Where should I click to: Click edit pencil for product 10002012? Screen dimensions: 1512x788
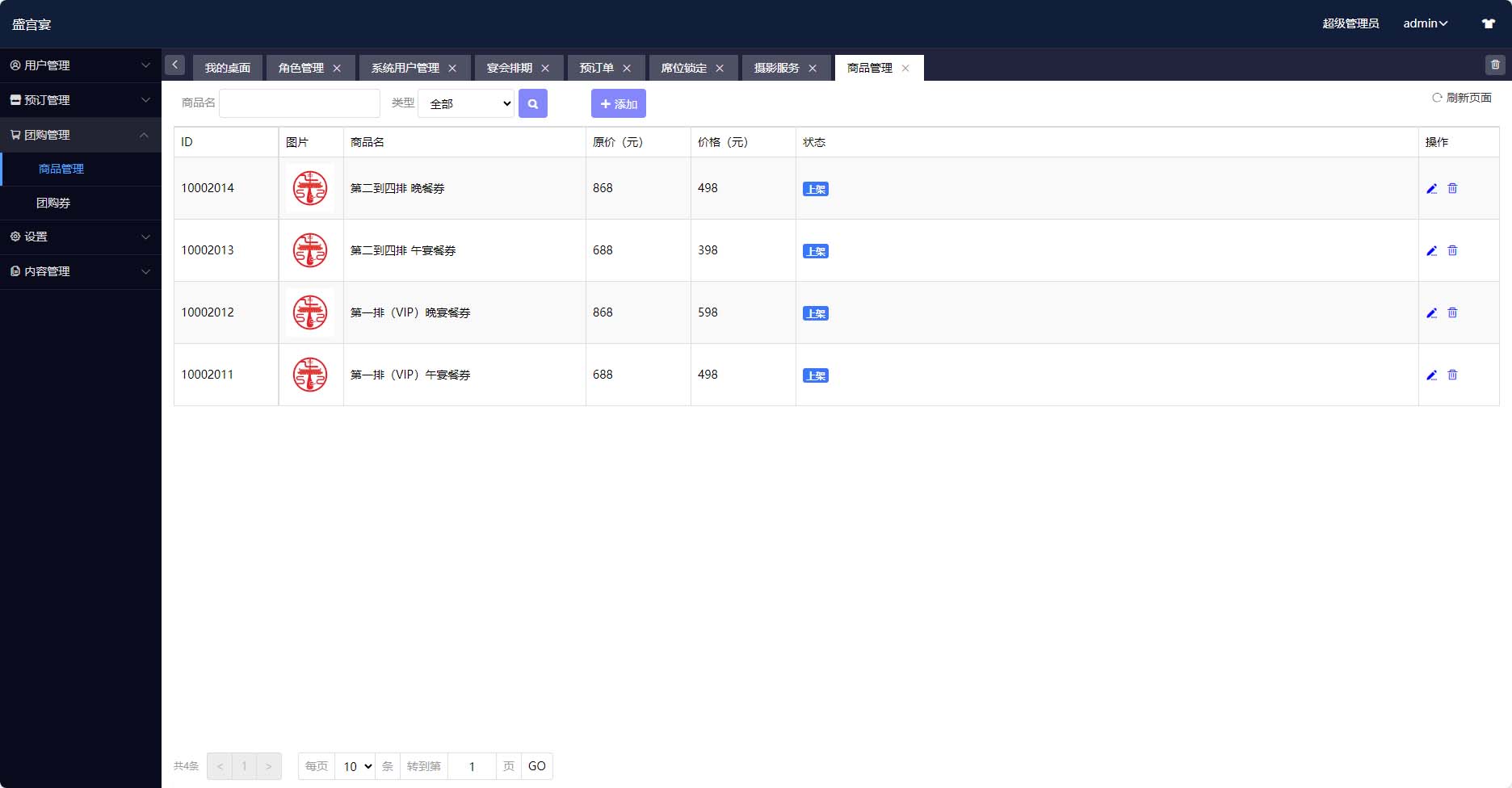[x=1431, y=312]
